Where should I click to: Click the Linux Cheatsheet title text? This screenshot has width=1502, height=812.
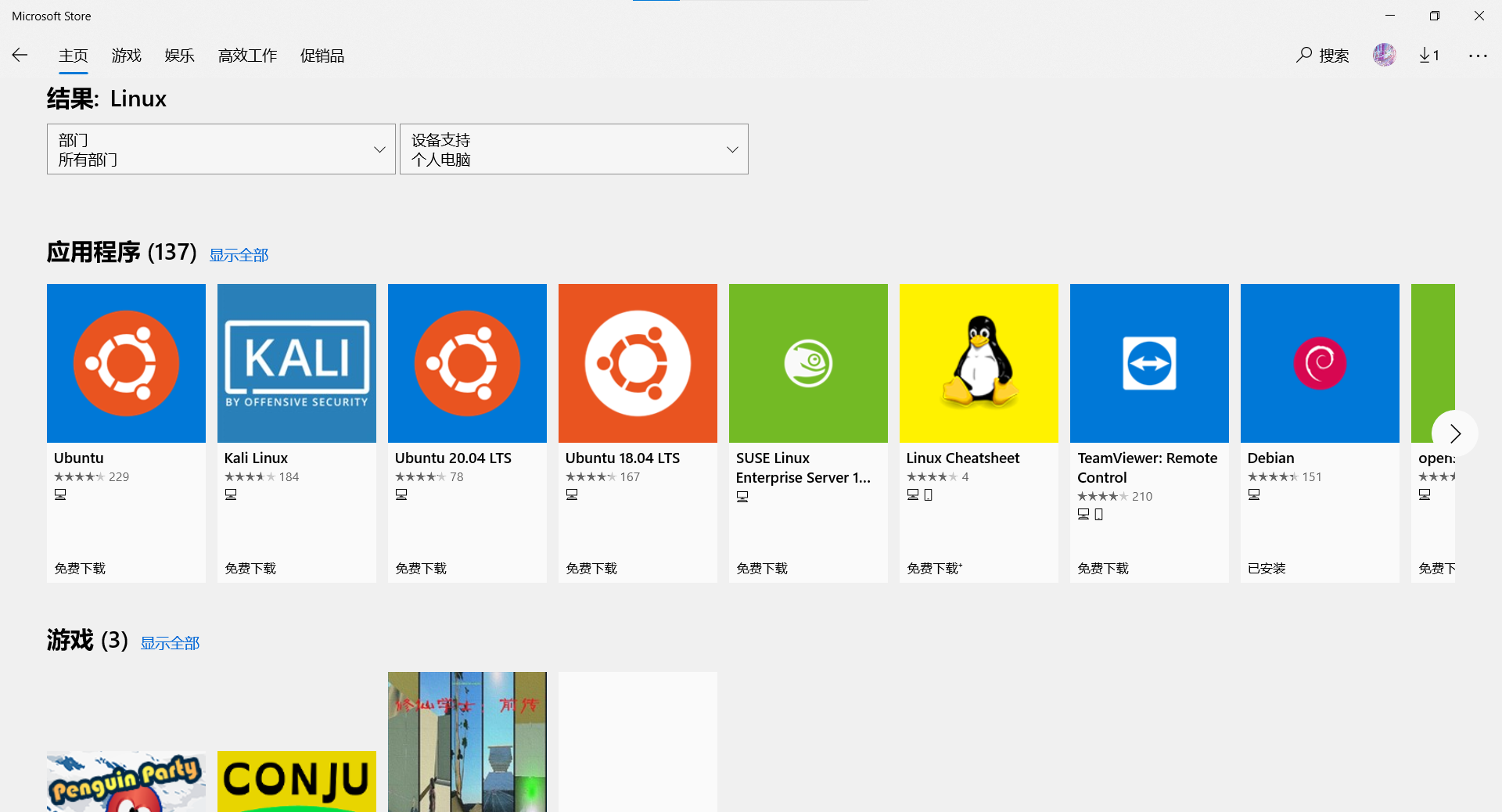tap(963, 458)
